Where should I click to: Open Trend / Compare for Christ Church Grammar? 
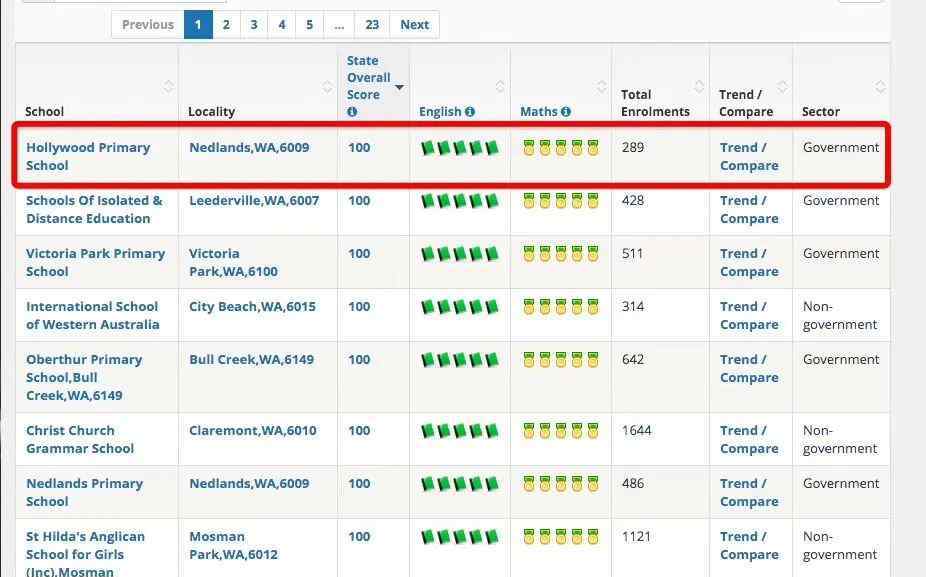[x=749, y=439]
